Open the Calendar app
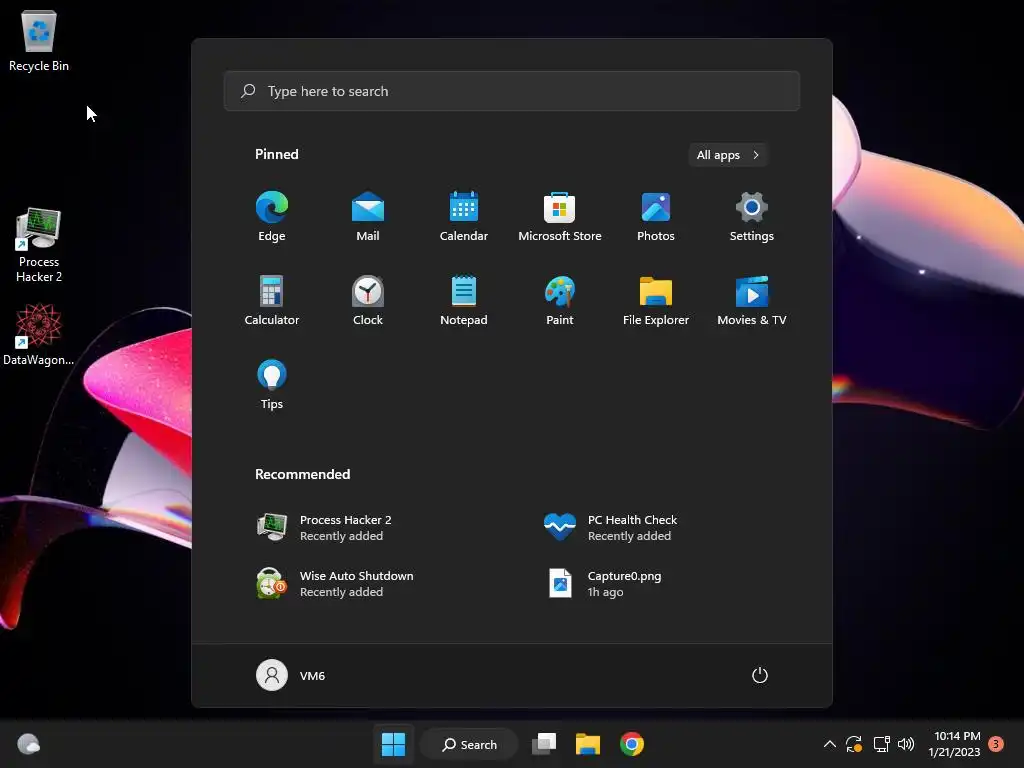 464,216
